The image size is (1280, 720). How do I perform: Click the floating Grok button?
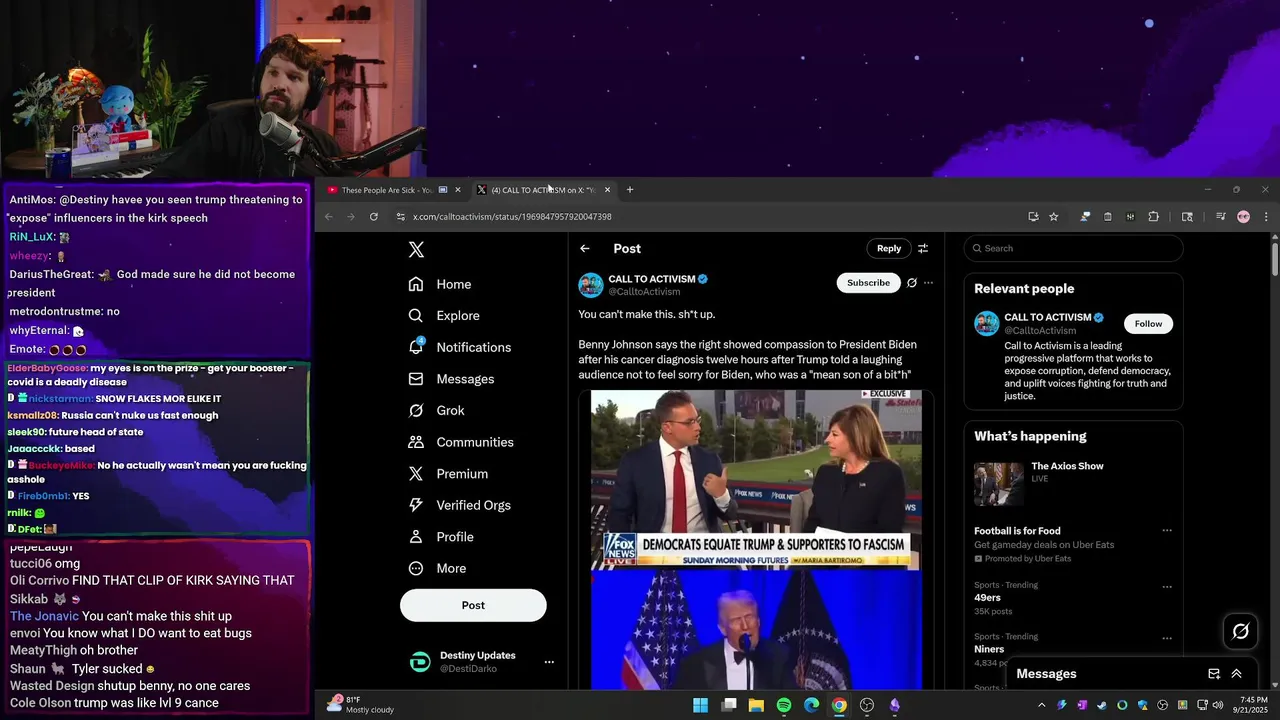point(1241,631)
